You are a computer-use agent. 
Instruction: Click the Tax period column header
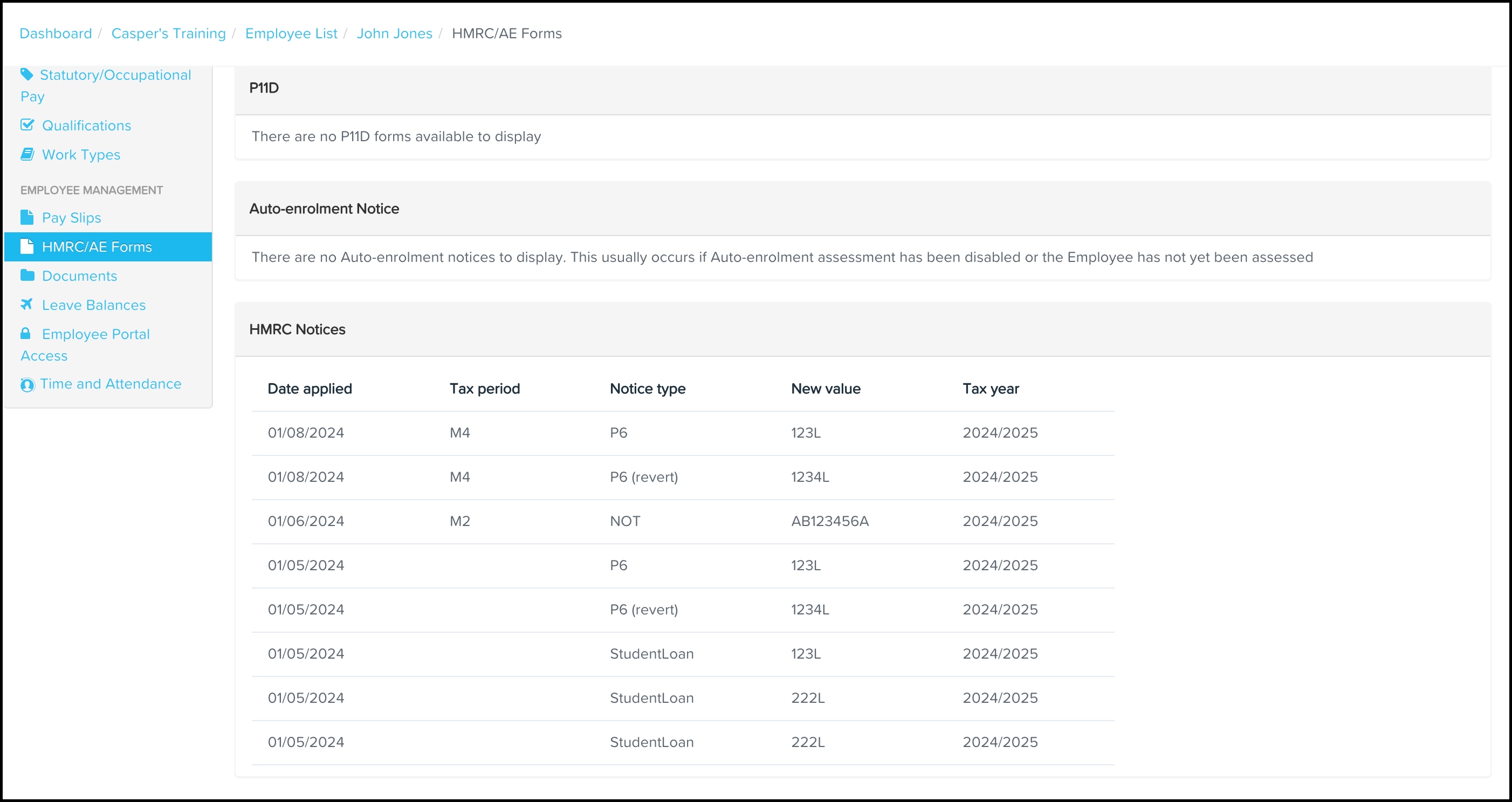click(x=485, y=389)
